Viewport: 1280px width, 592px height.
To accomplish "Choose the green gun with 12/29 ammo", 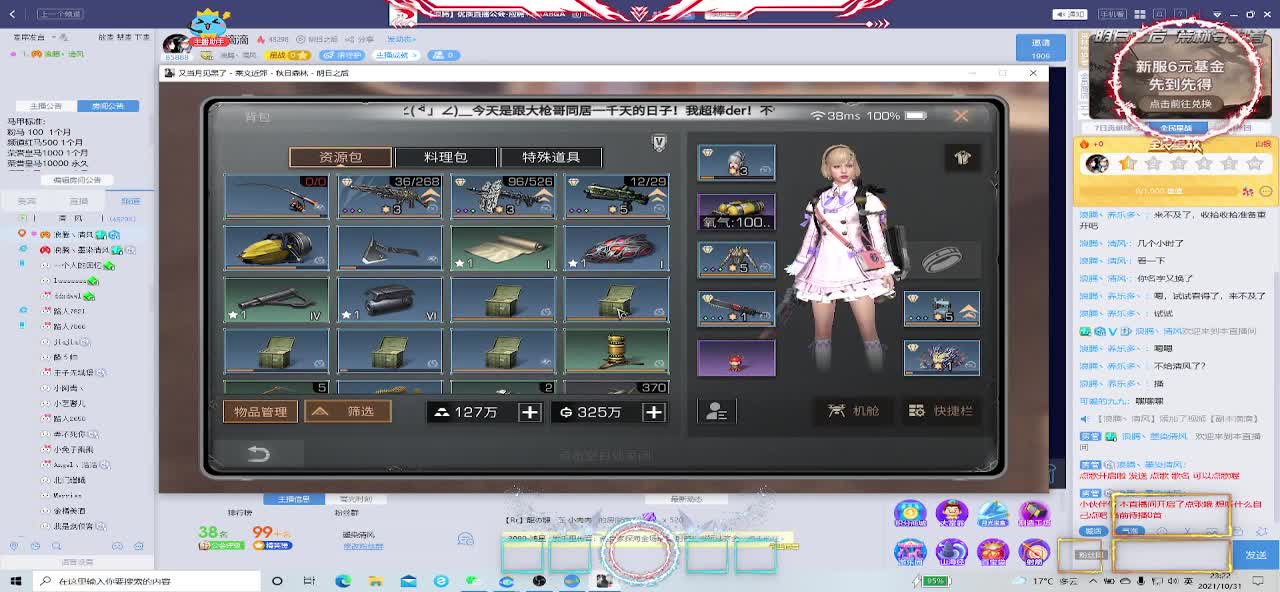I will (616, 196).
